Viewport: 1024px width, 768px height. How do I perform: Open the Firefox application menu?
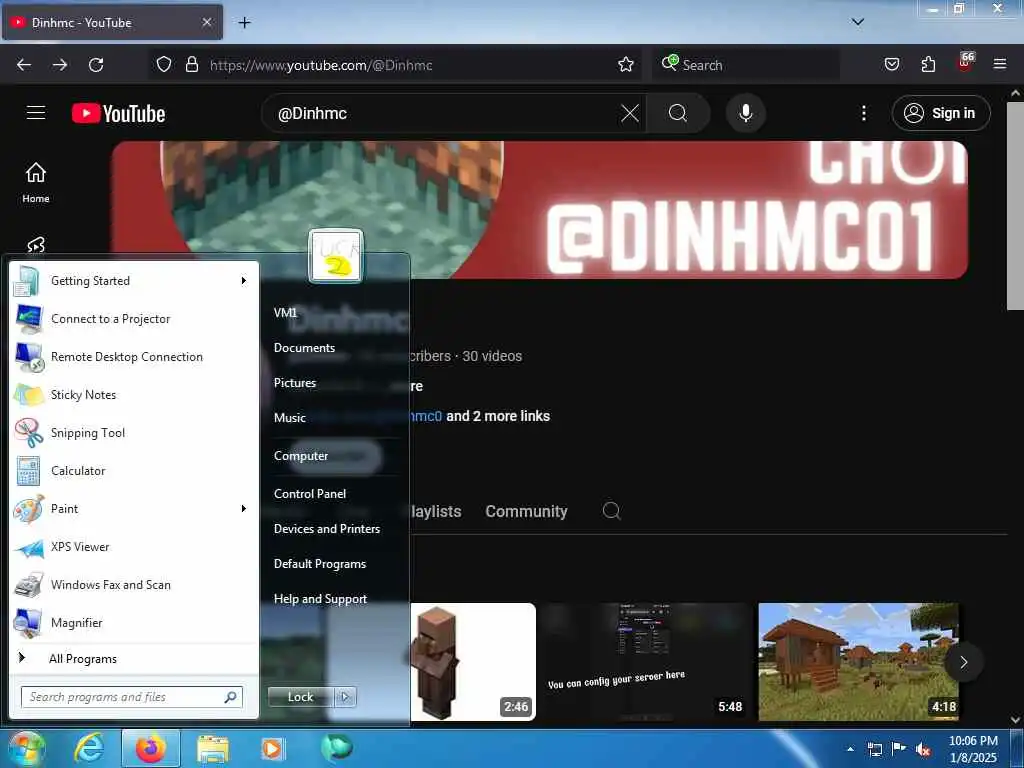[1000, 65]
